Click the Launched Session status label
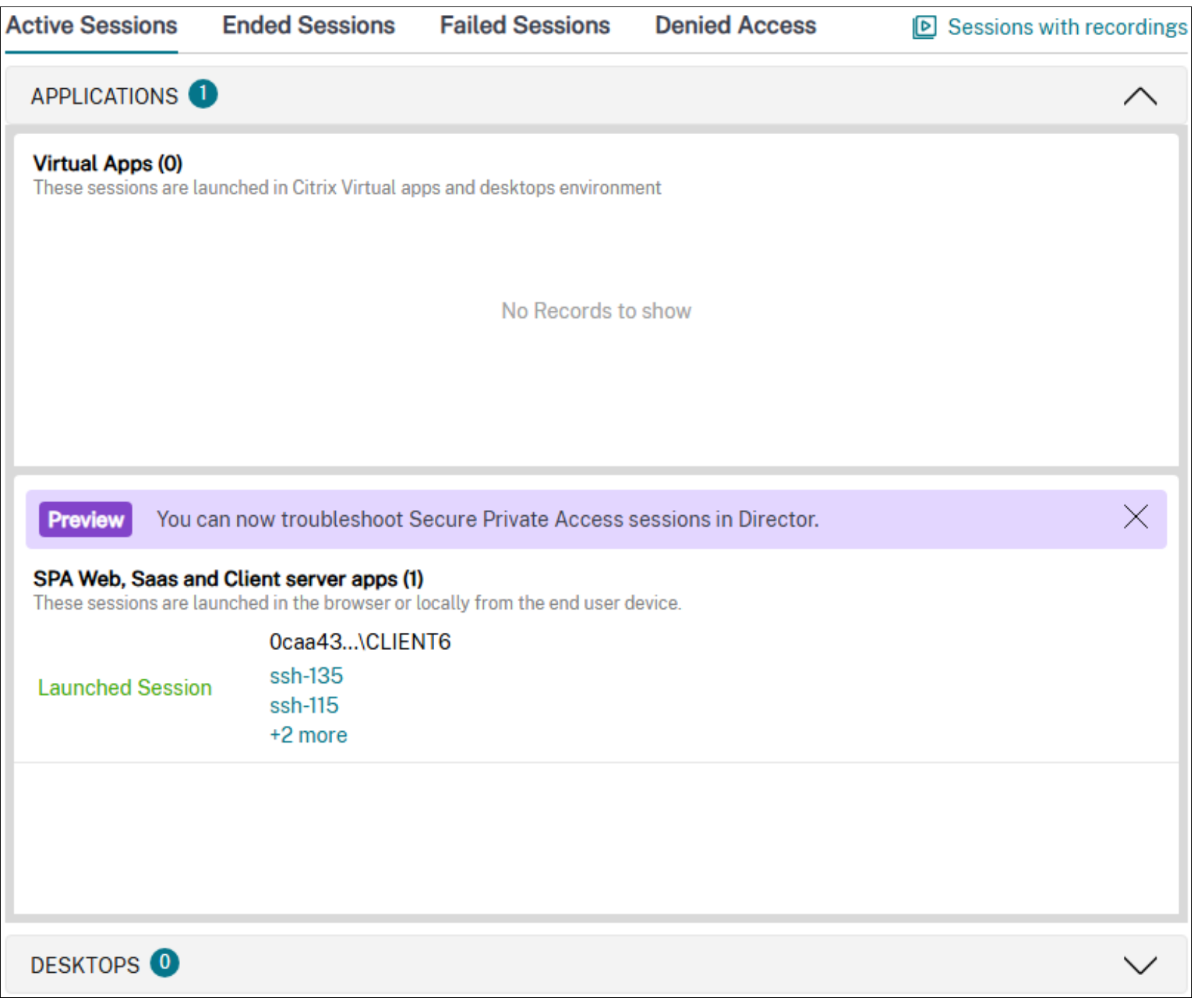 pyautogui.click(x=125, y=687)
